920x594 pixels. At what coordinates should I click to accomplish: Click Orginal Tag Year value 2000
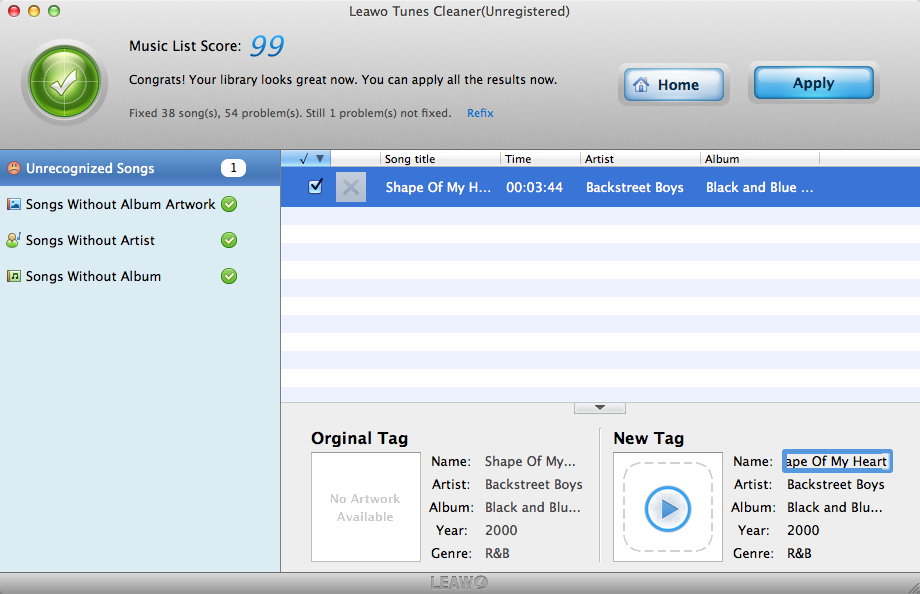pyautogui.click(x=501, y=530)
